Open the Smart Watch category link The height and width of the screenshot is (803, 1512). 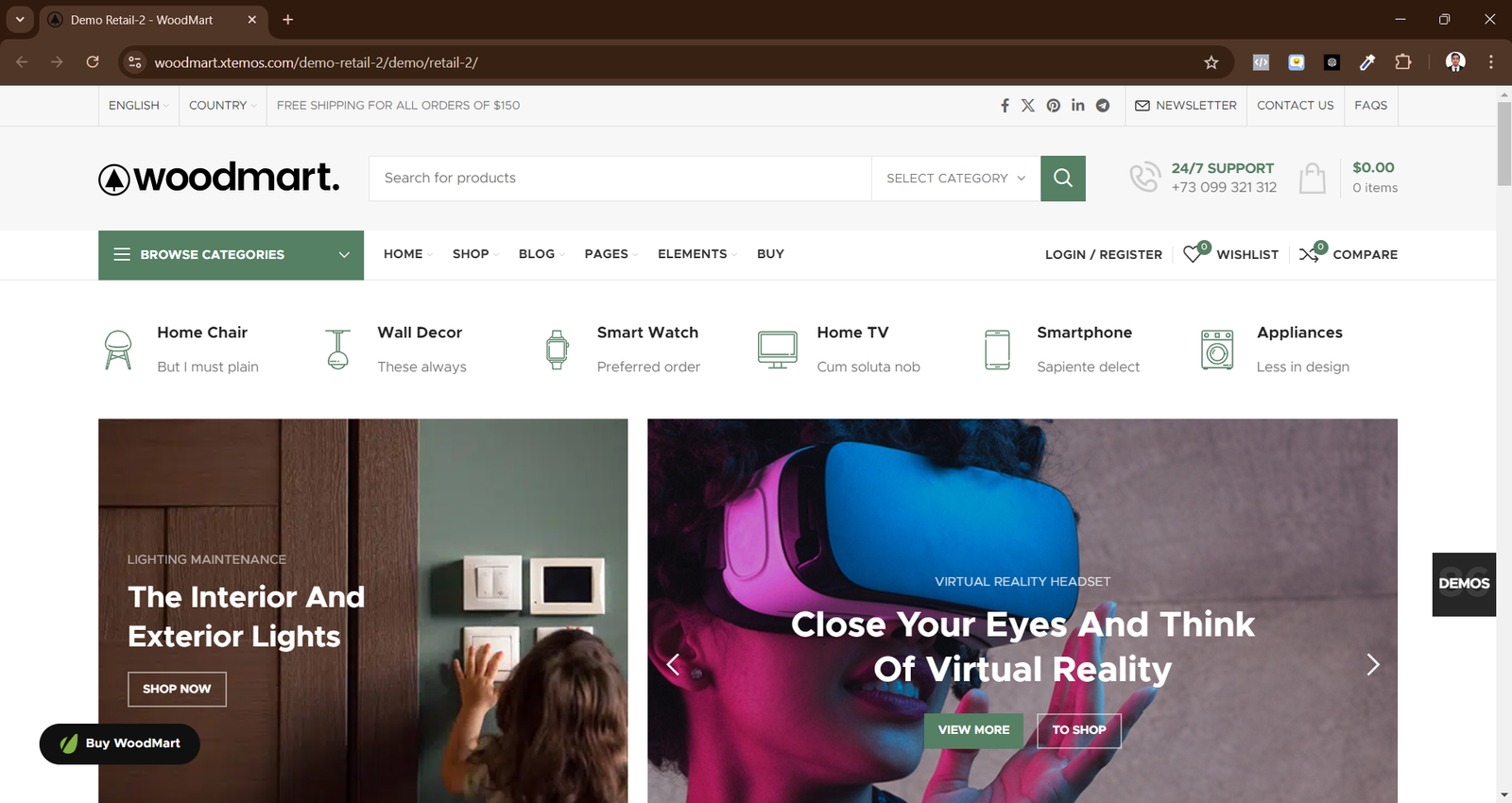click(647, 333)
